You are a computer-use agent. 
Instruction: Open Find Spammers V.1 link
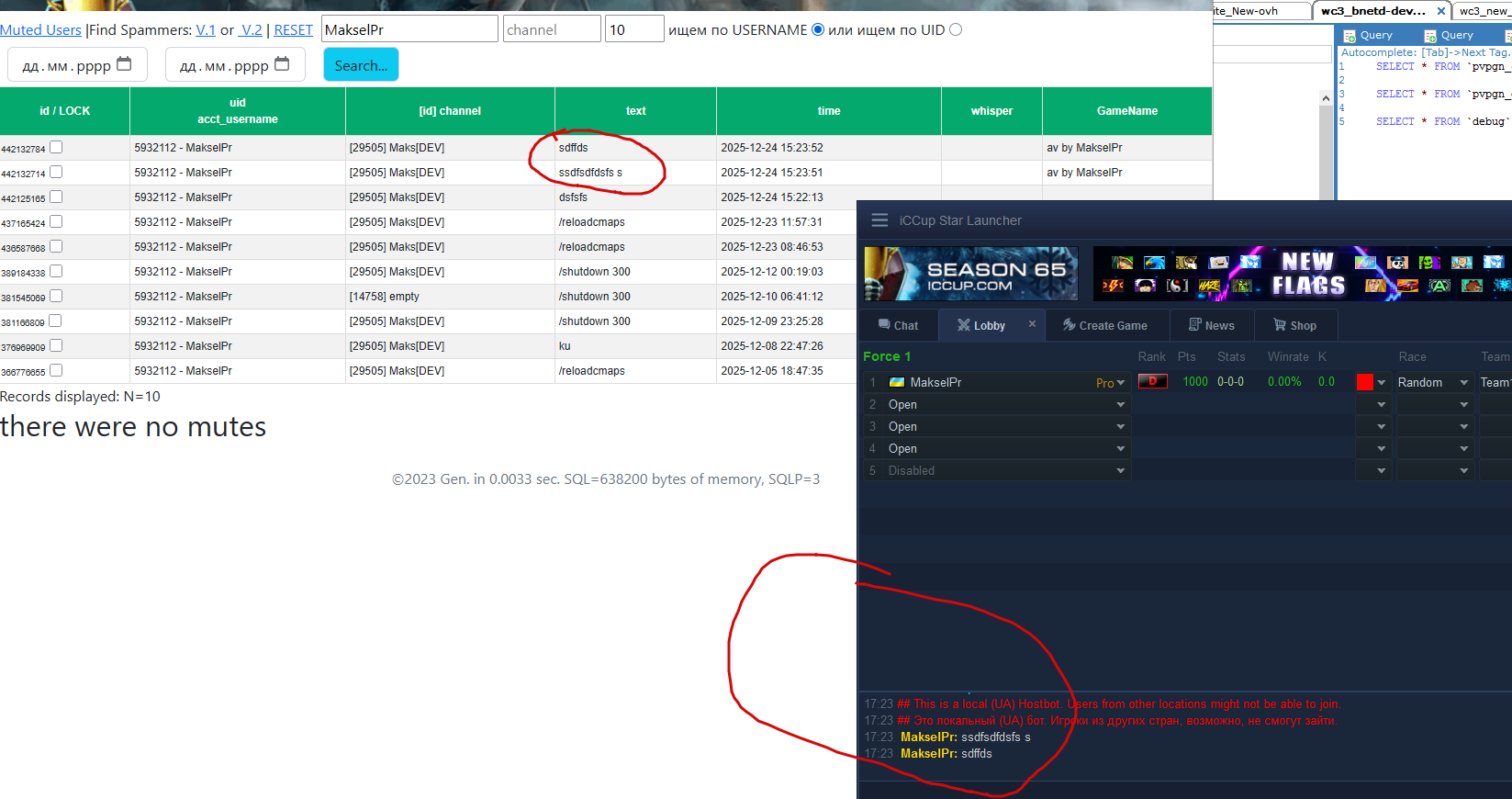[206, 29]
